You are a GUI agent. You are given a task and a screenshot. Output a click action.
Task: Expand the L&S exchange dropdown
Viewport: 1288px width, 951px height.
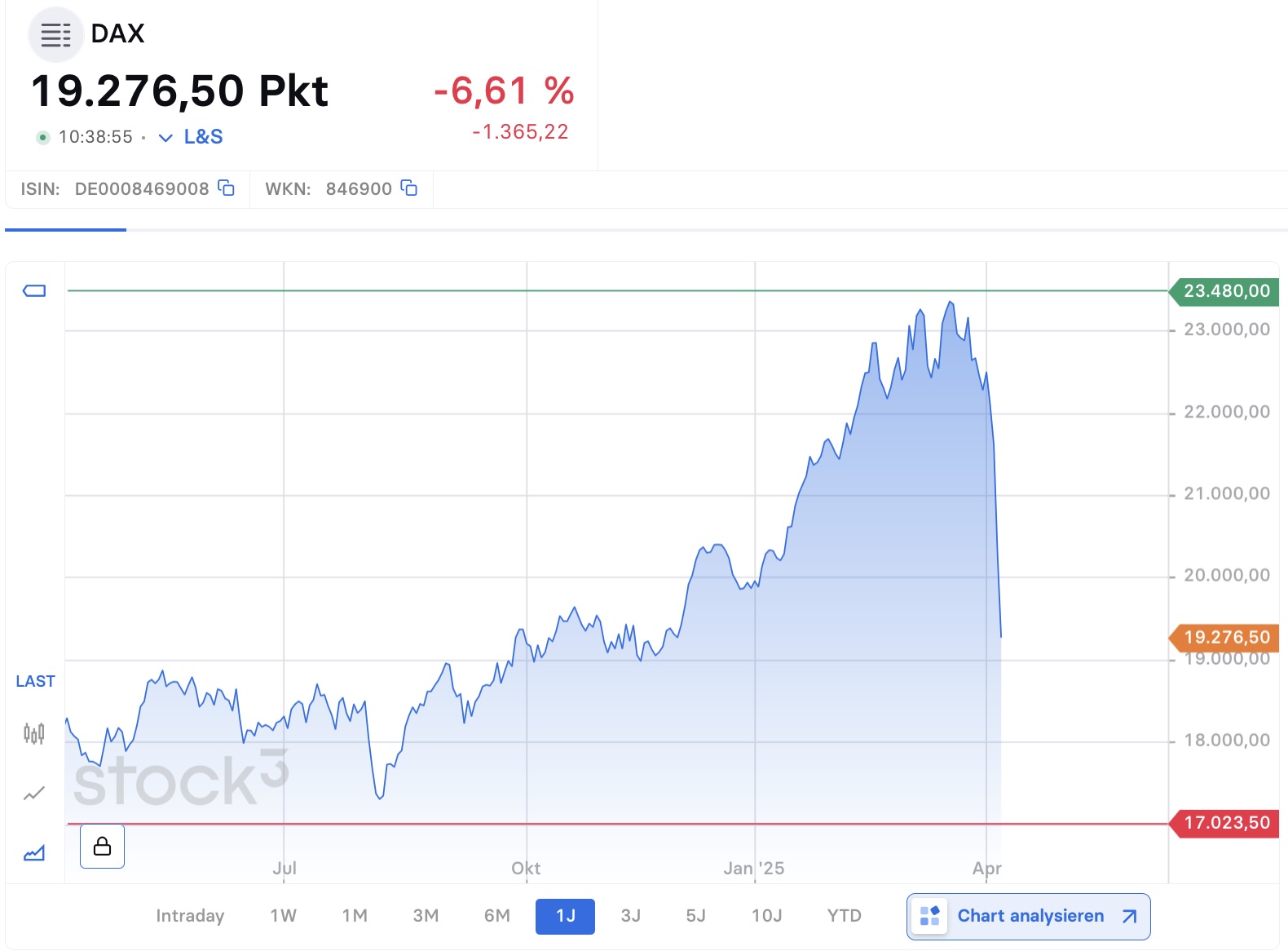tap(190, 137)
